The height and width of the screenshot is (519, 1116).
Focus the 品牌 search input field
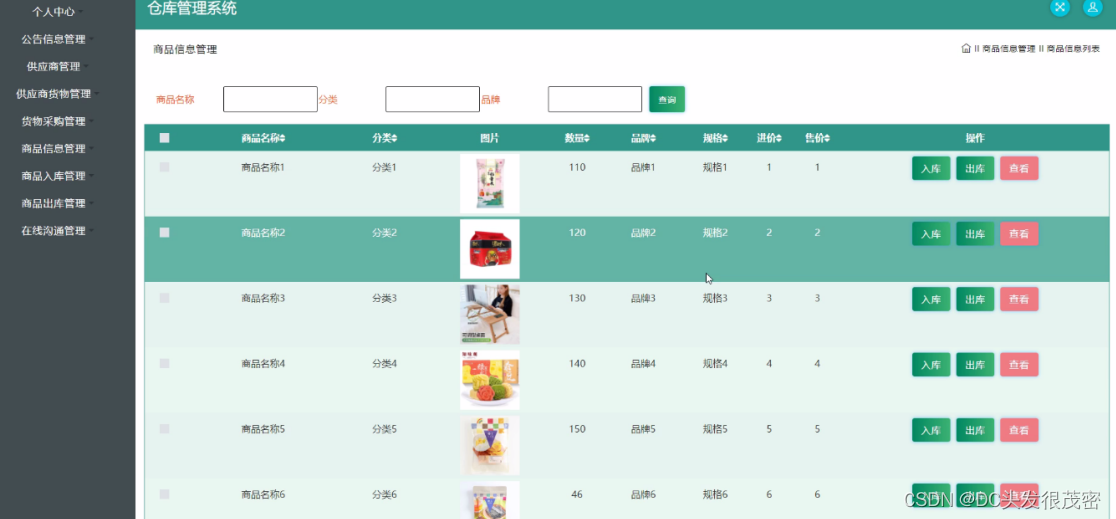click(x=595, y=100)
